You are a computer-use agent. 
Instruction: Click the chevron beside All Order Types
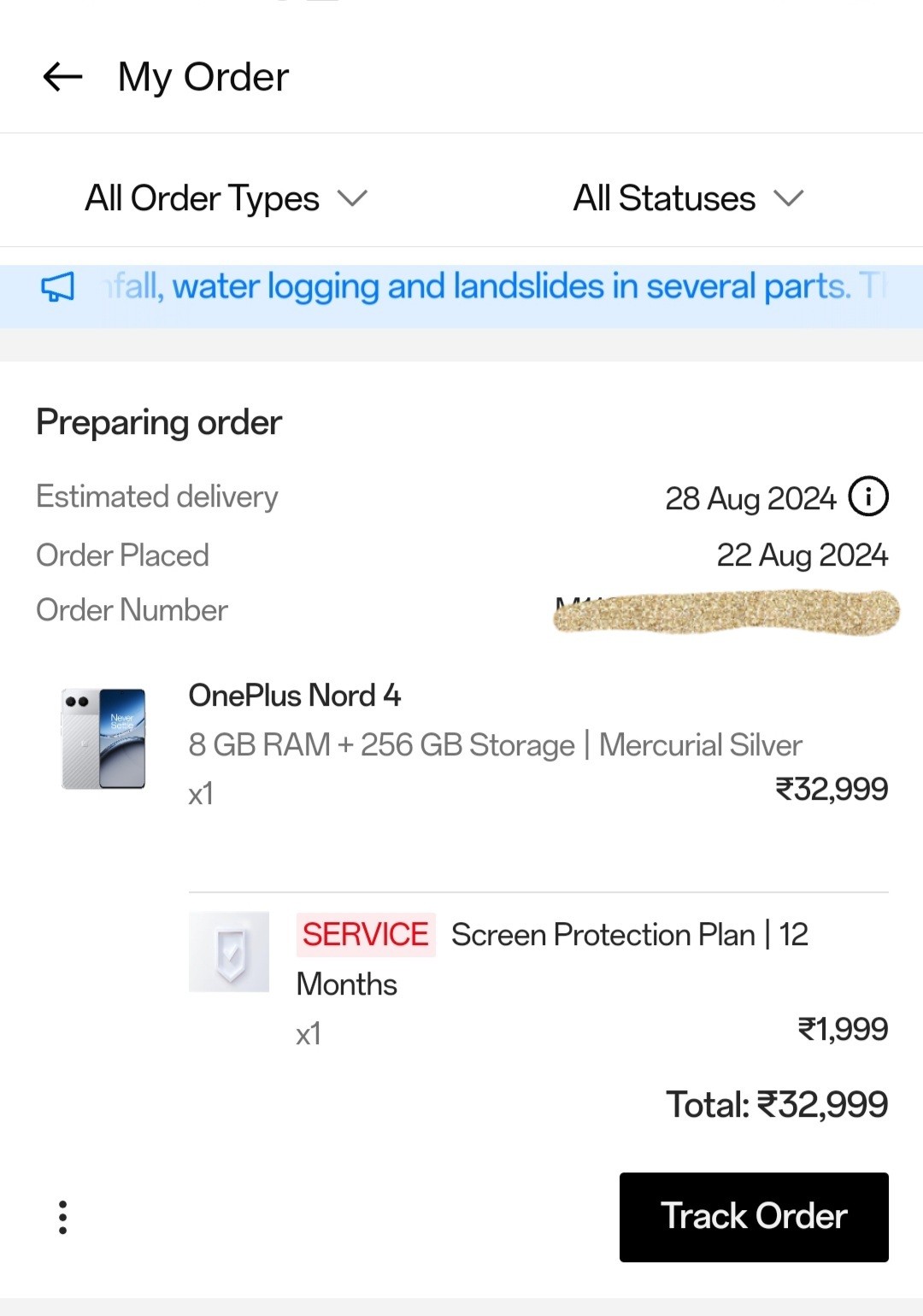(x=352, y=198)
